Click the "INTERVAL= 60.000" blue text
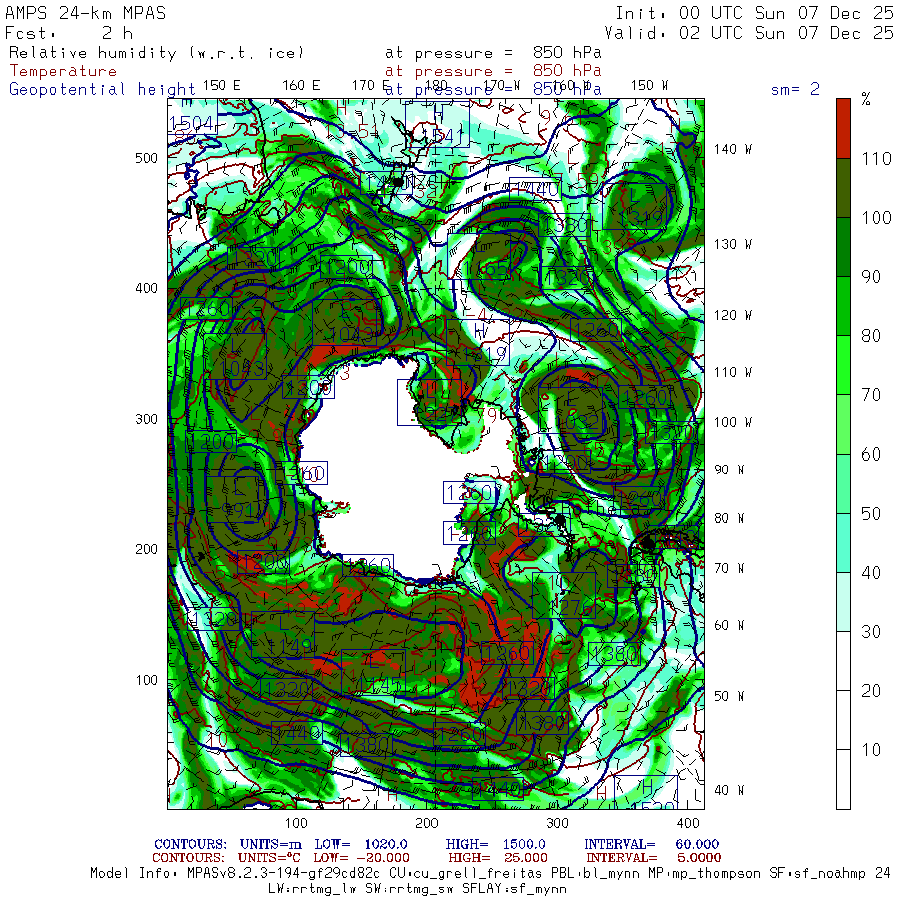Image resolution: width=900 pixels, height=900 pixels. [651, 844]
